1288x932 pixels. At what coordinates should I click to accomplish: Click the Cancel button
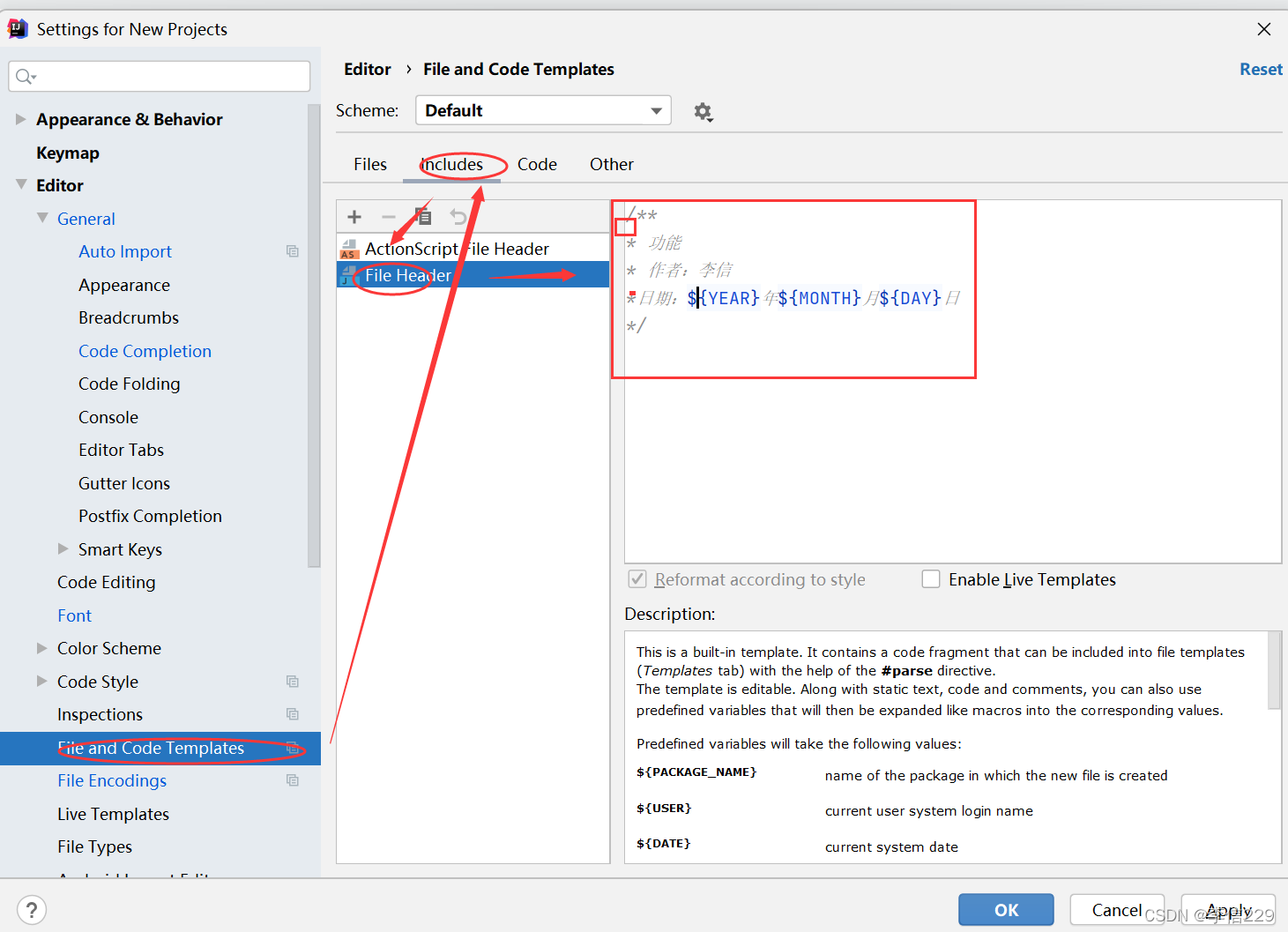click(x=1117, y=910)
